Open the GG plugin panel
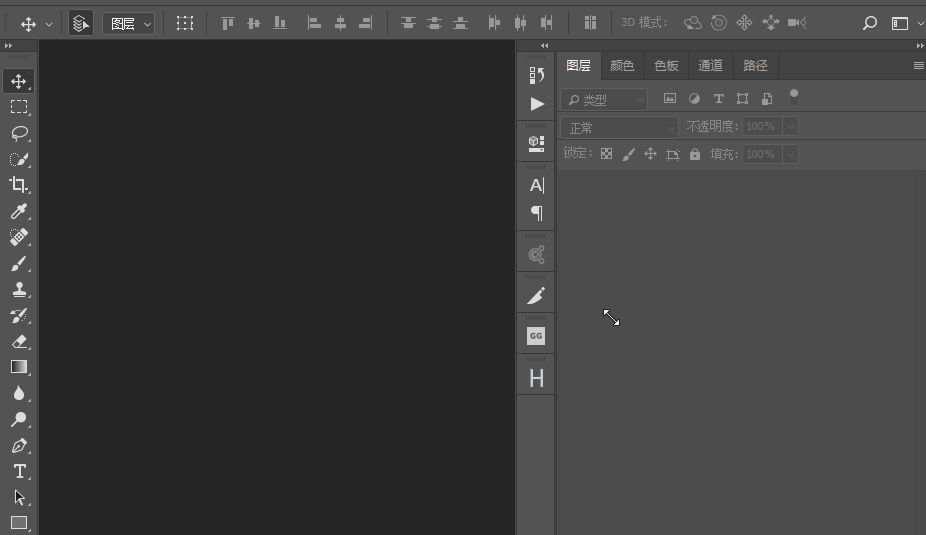This screenshot has height=535, width=926. pos(536,336)
